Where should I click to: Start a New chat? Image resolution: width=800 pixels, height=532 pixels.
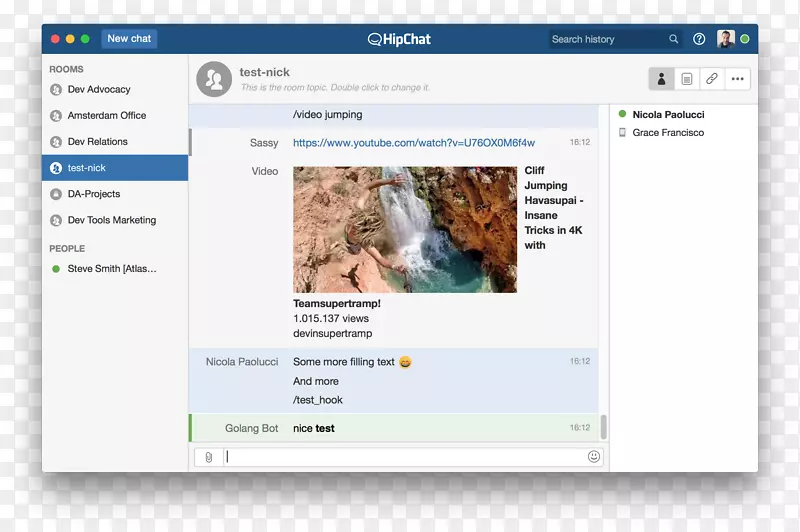(x=129, y=39)
